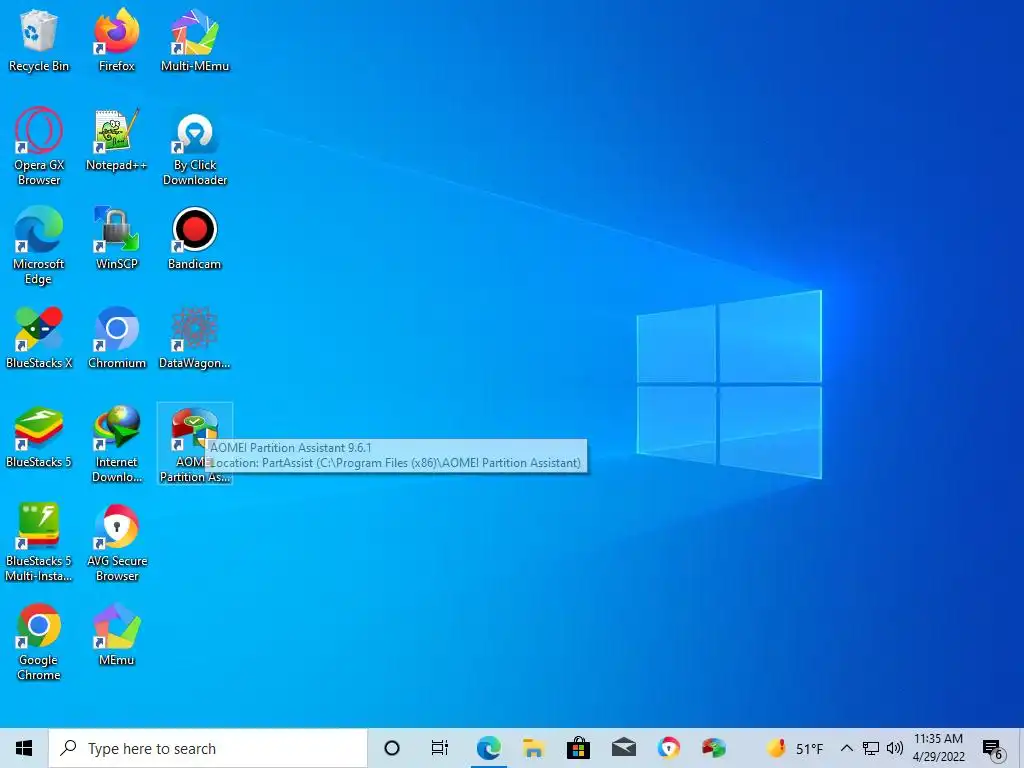Viewport: 1024px width, 768px height.
Task: Select the Multi-MEmu desktop shortcut
Action: [x=195, y=40]
